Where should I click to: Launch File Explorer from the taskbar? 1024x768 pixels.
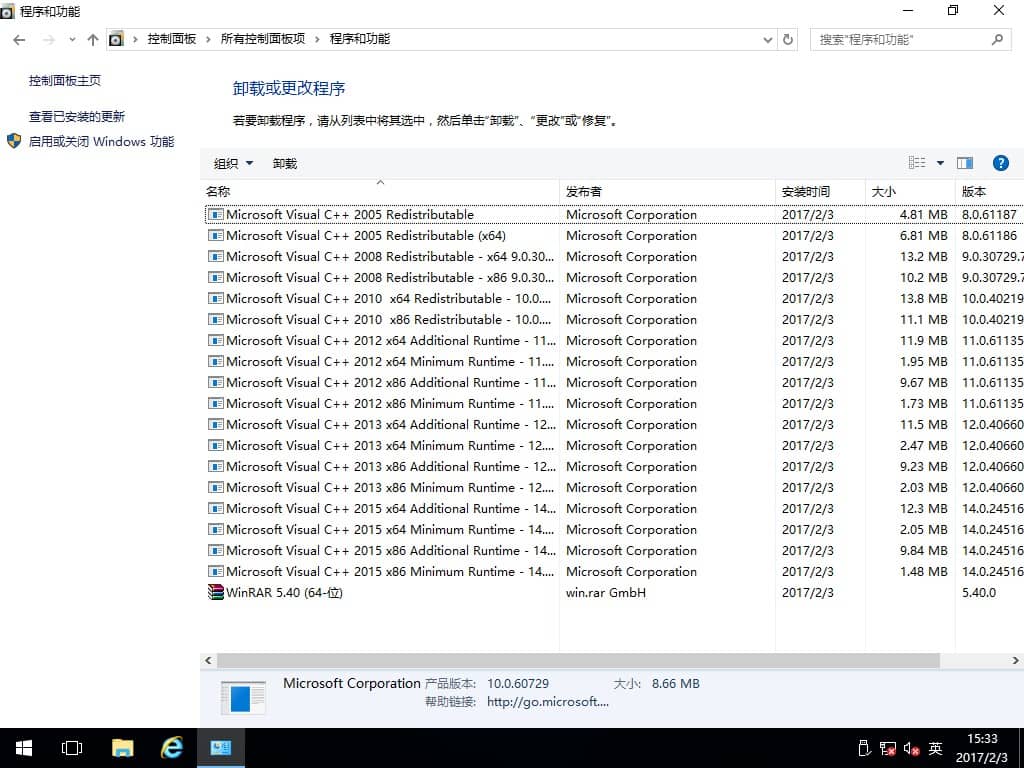(122, 748)
